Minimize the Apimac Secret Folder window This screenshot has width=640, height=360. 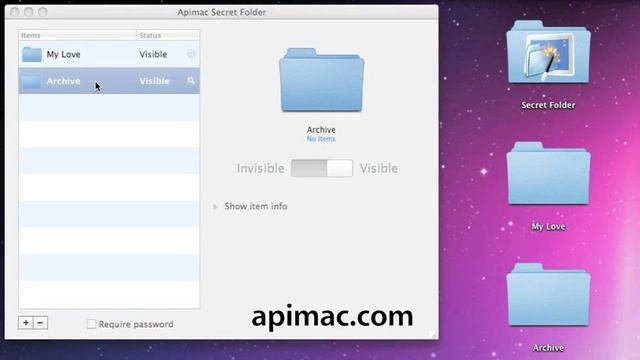(29, 12)
